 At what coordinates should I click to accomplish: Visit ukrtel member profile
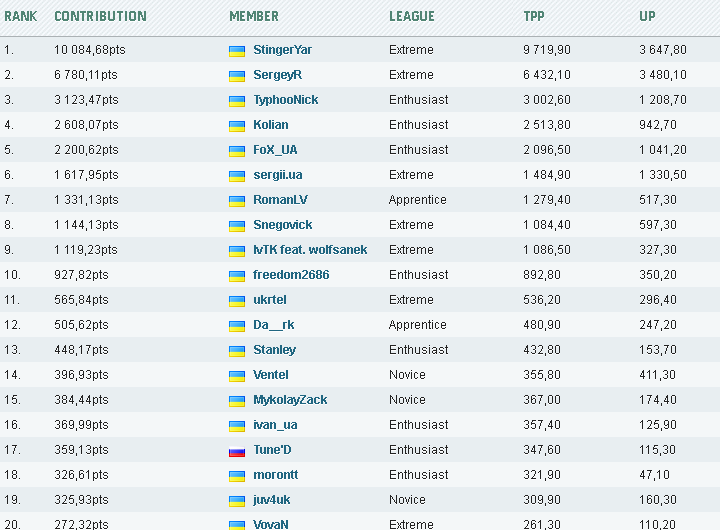pos(270,299)
